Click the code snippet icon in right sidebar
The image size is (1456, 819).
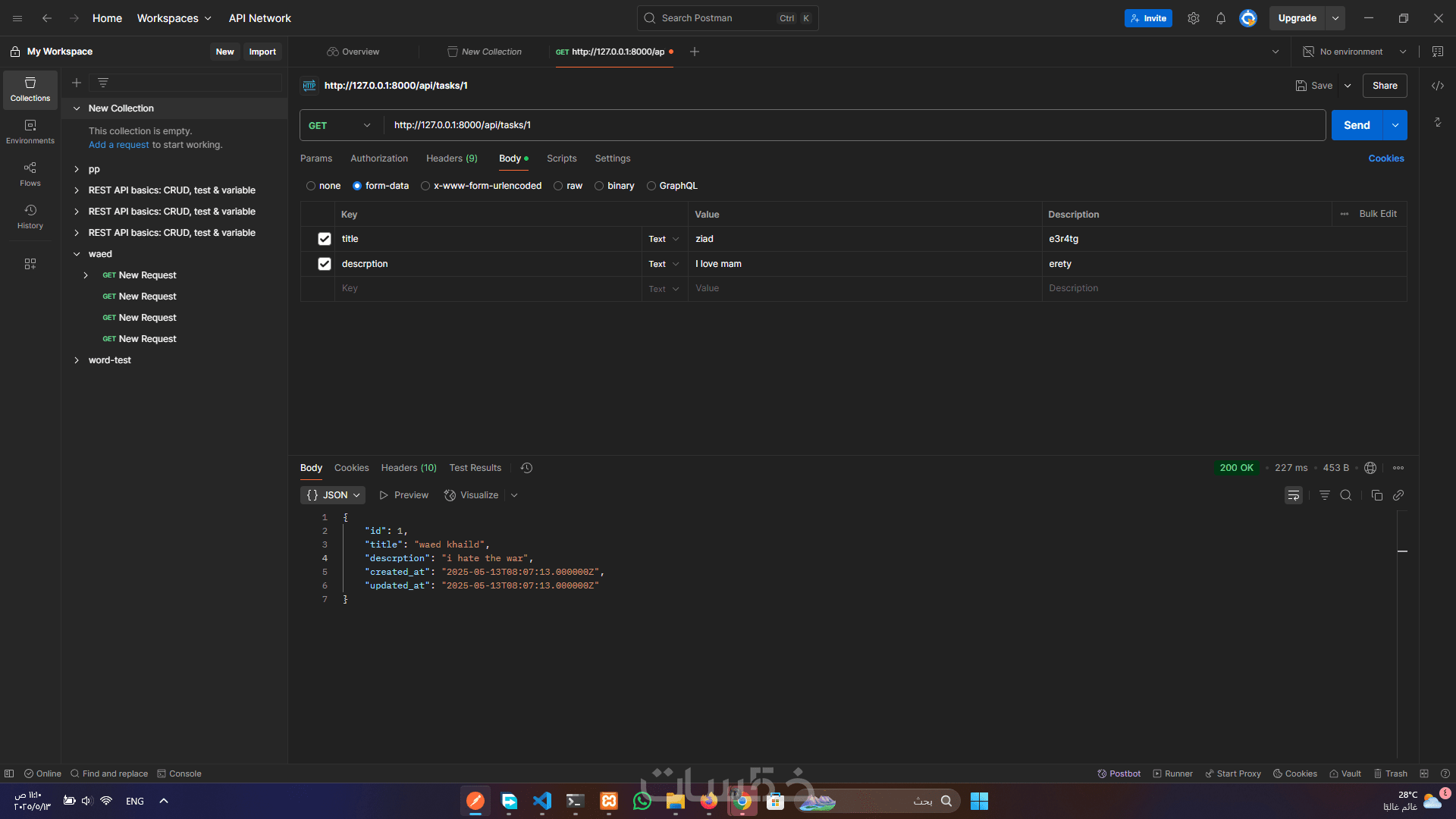1437,86
